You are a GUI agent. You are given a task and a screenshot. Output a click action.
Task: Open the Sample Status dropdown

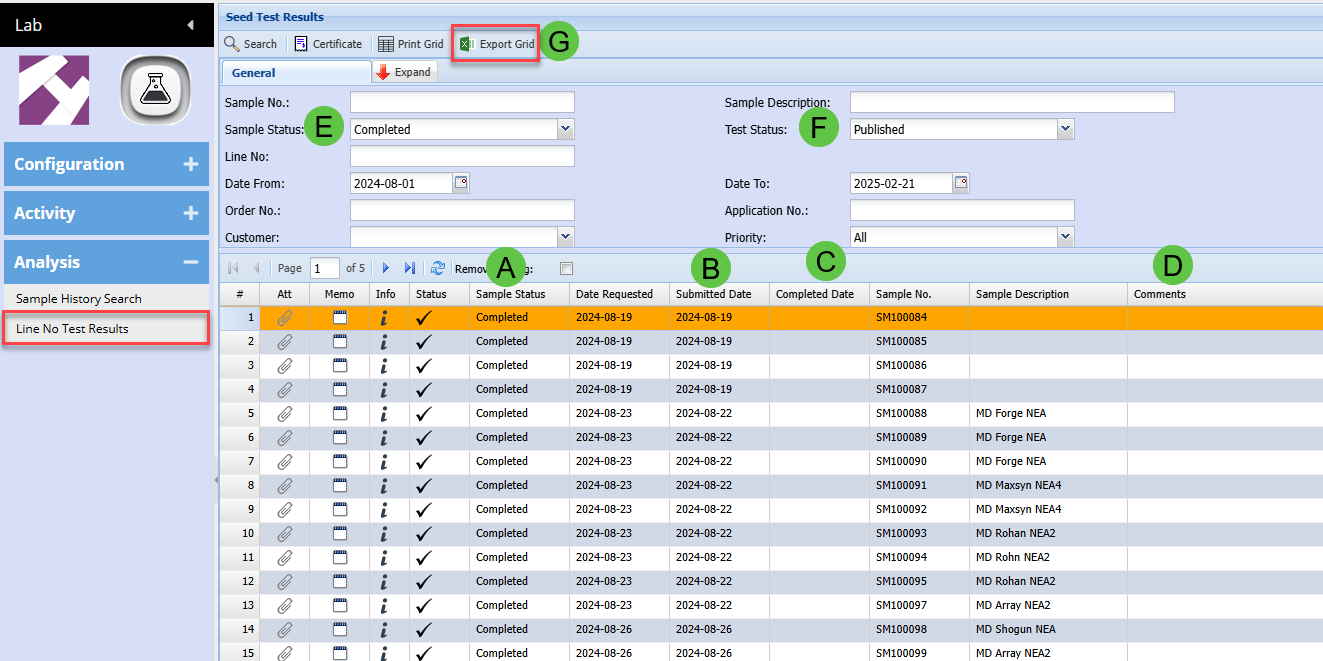click(x=565, y=129)
